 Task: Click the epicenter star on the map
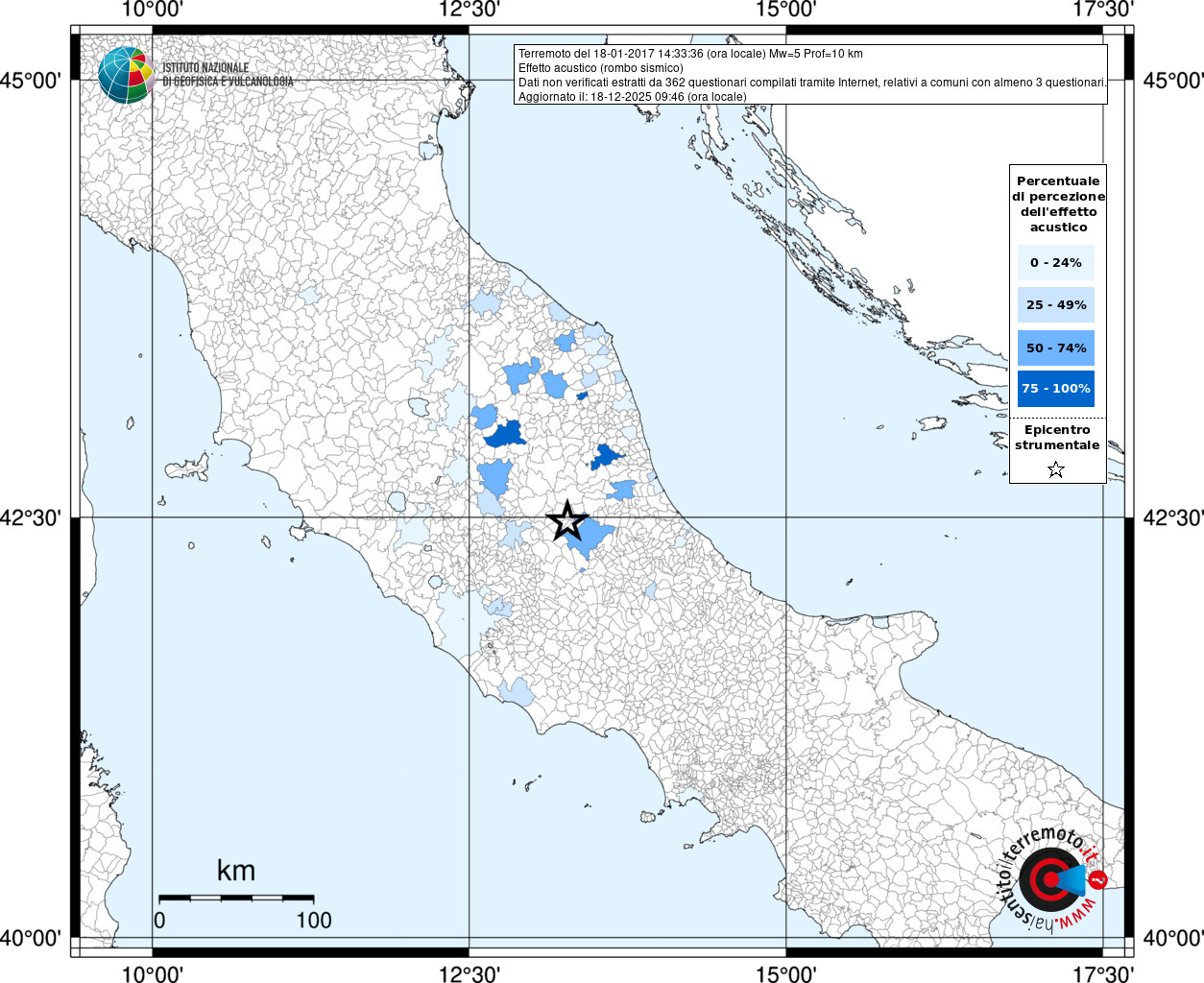566,520
